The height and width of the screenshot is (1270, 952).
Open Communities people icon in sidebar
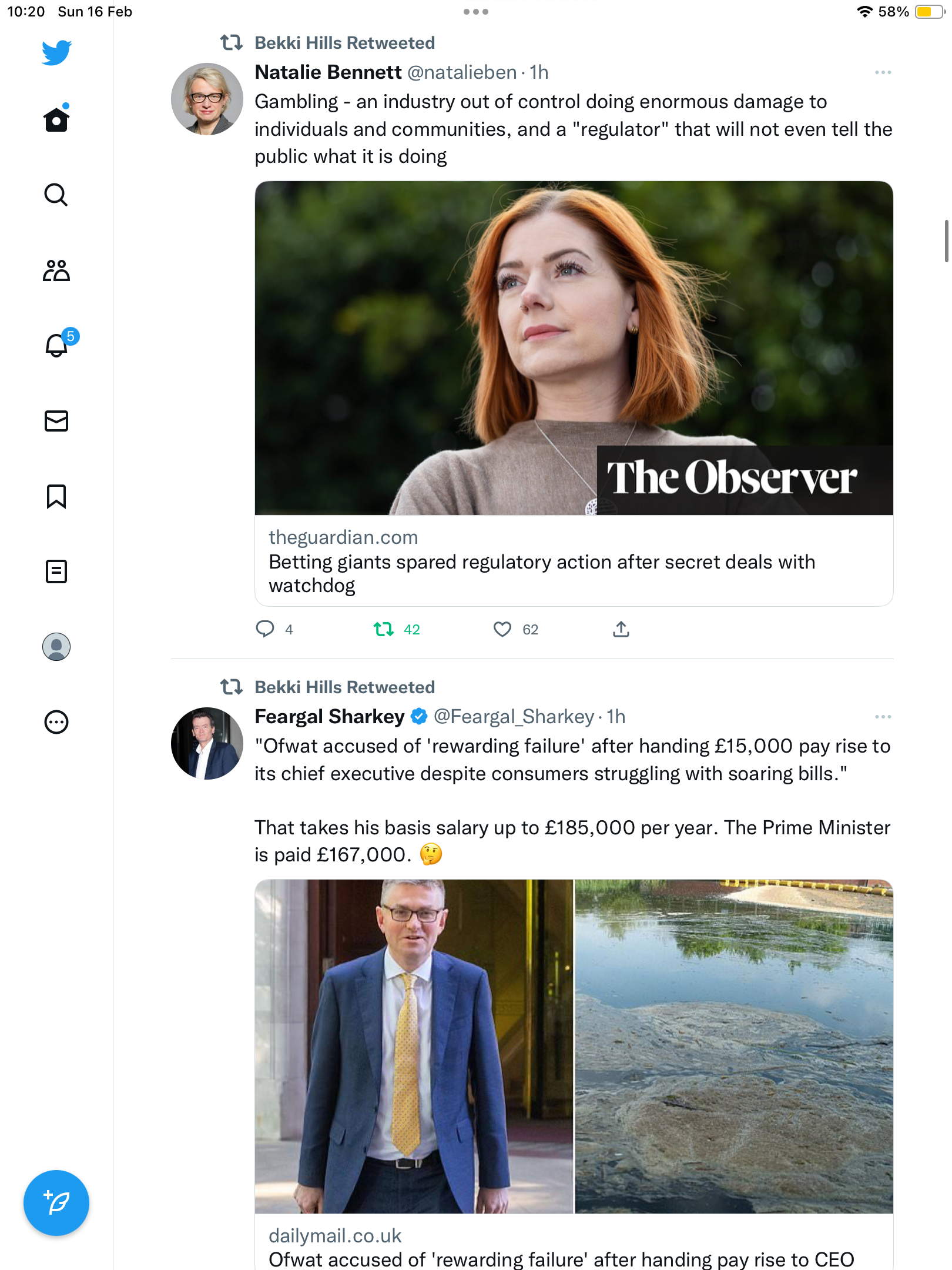coord(56,270)
